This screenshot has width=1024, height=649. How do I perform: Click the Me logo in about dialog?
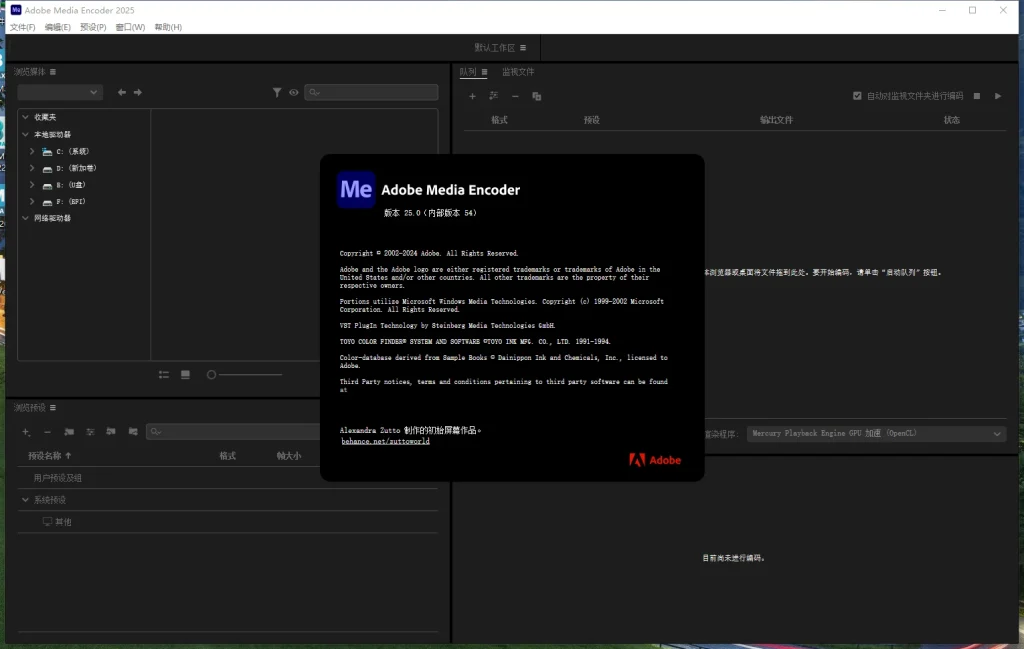tap(356, 189)
